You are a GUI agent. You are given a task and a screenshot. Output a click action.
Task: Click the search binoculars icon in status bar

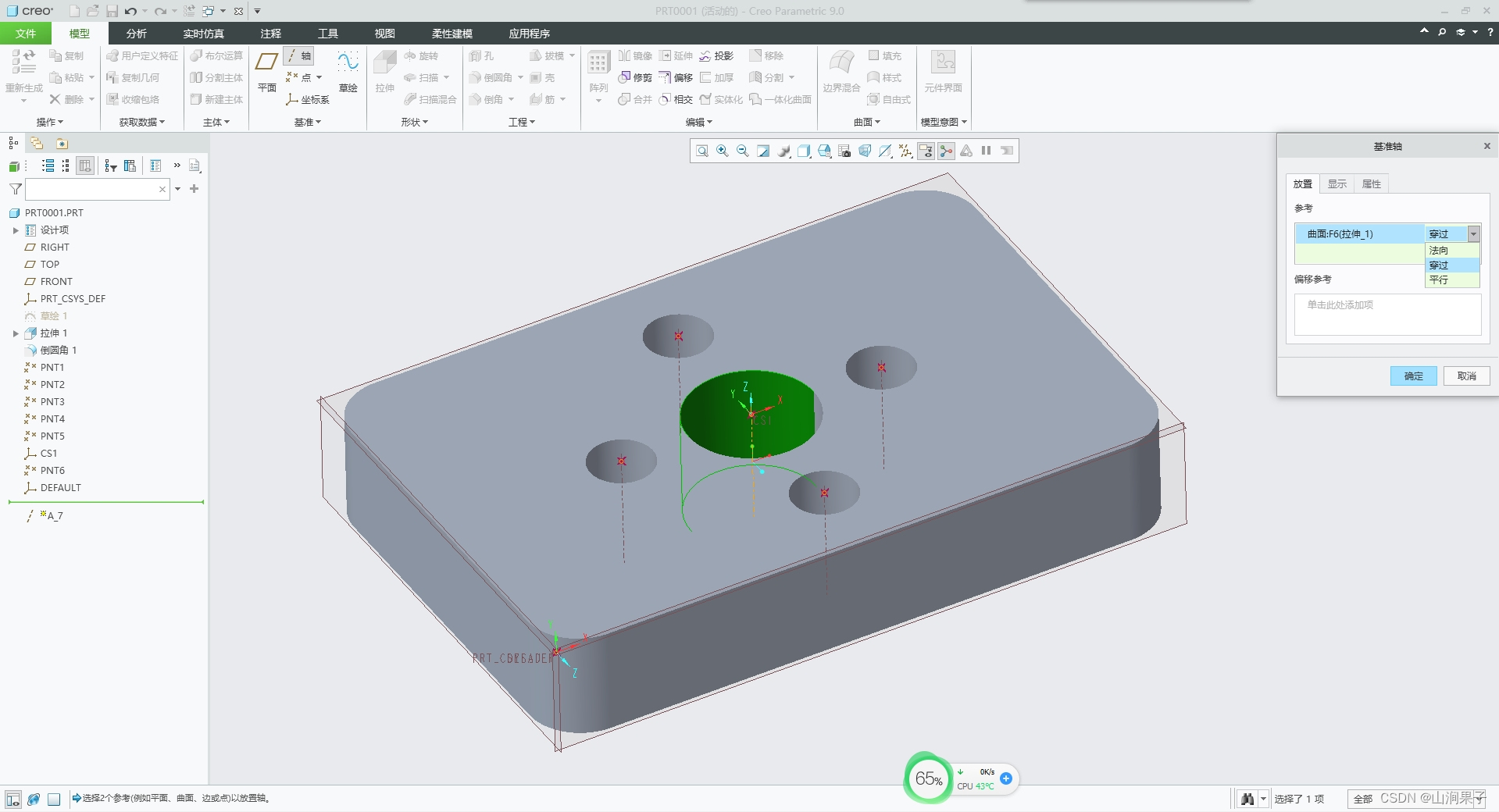[1247, 799]
